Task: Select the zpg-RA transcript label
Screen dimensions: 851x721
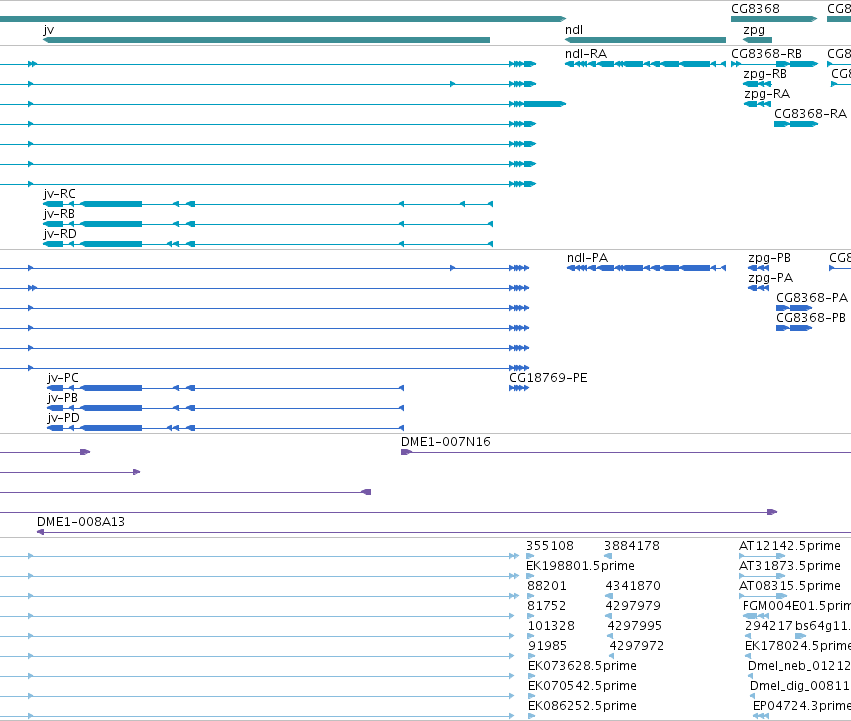Action: (767, 94)
